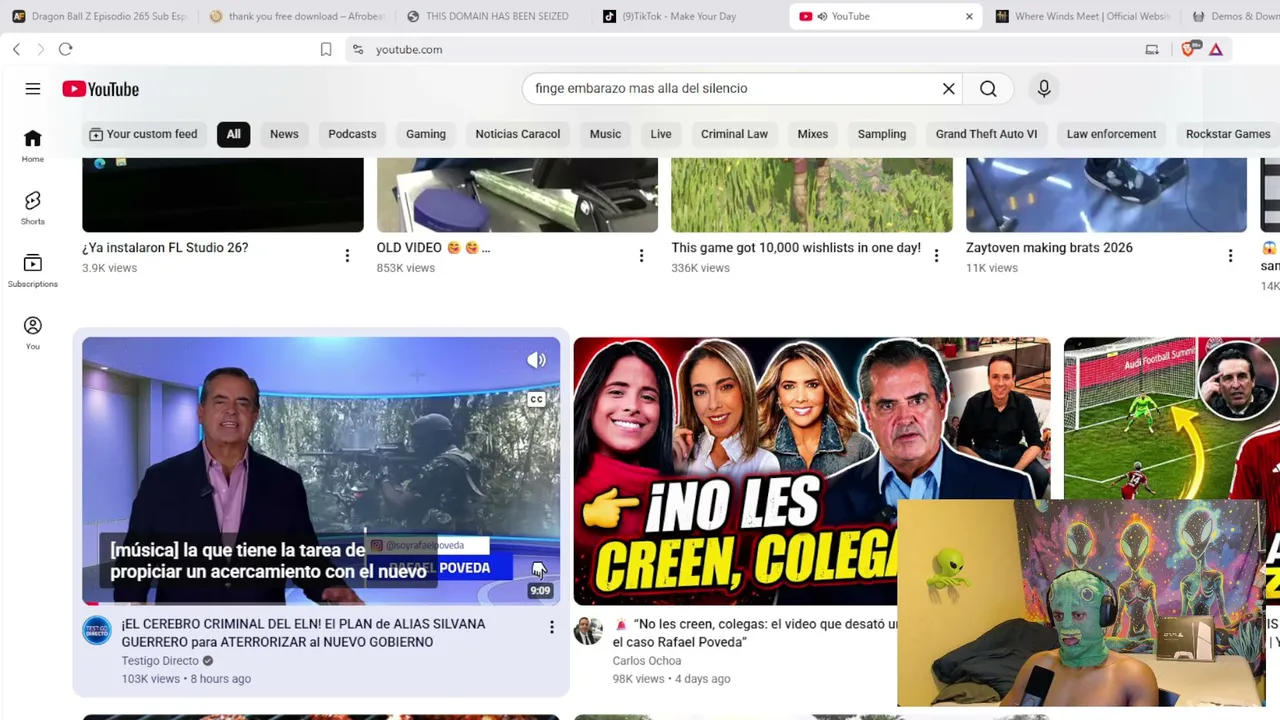Screen dimensions: 1280x720
Task: Open the ¿Ya instalaron FL Studio 26? title
Action: coord(165,248)
